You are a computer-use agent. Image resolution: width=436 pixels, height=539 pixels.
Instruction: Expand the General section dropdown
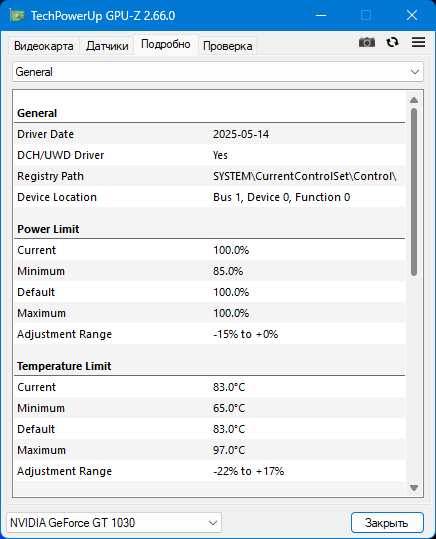(218, 72)
